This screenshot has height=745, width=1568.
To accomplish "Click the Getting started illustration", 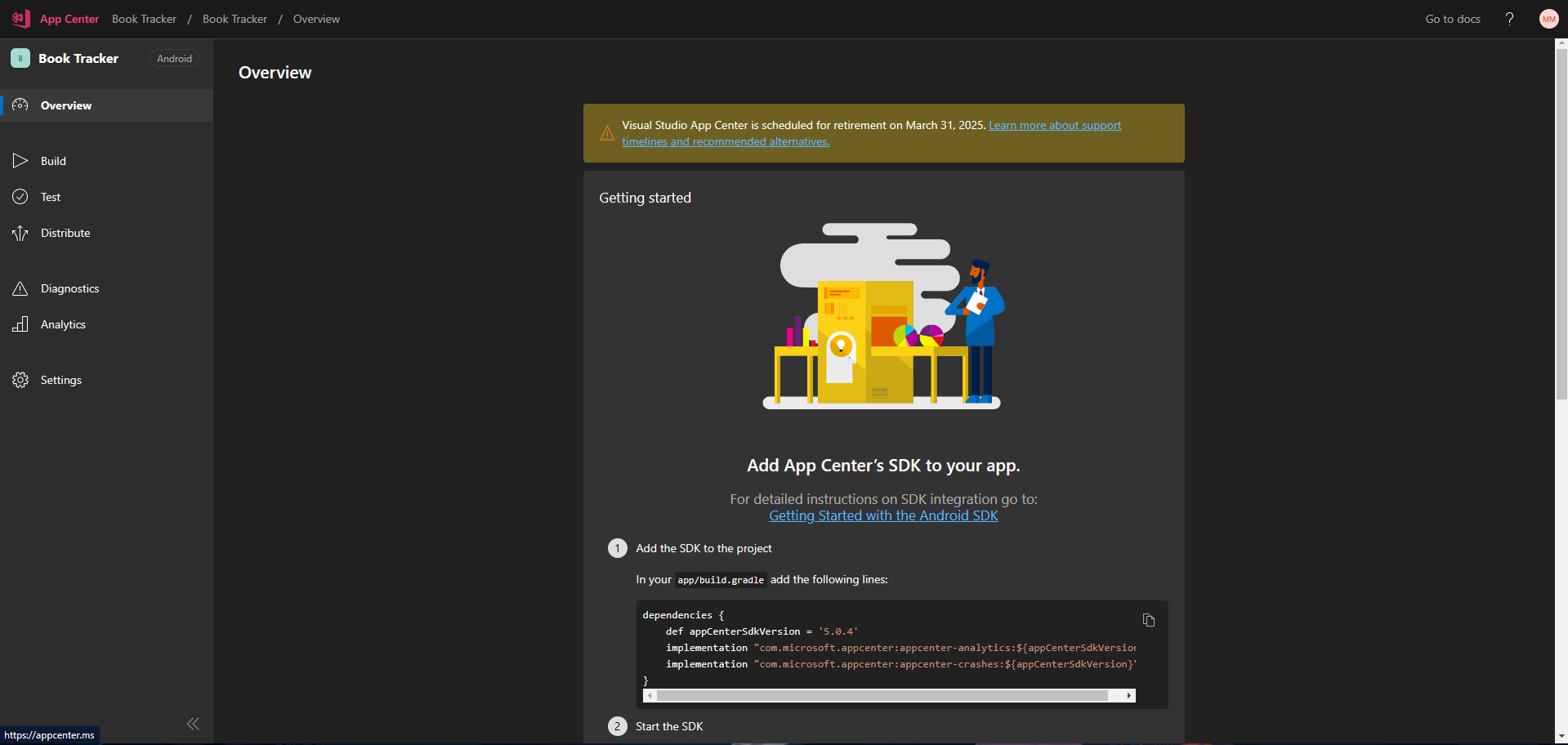I will coord(883,316).
